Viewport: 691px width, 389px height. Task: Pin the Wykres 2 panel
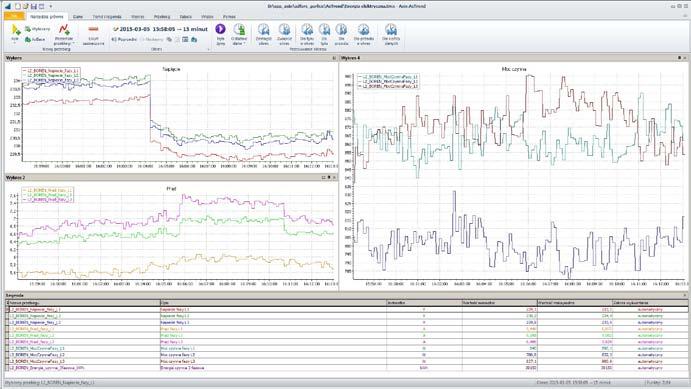pyautogui.click(x=329, y=177)
